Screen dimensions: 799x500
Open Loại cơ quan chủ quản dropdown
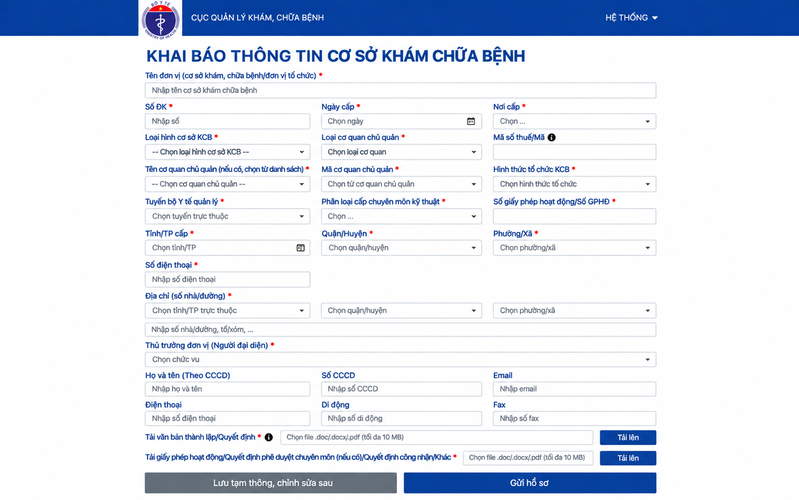point(402,152)
